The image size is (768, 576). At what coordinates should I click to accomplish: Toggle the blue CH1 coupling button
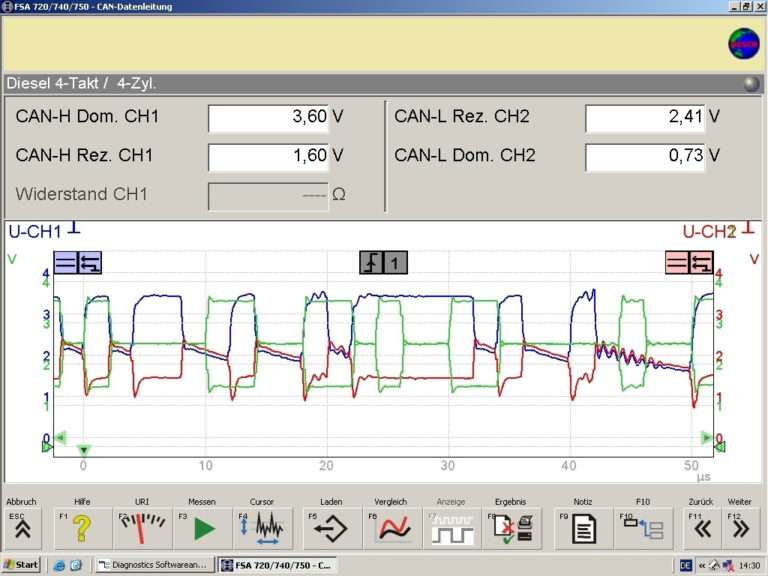[66, 262]
